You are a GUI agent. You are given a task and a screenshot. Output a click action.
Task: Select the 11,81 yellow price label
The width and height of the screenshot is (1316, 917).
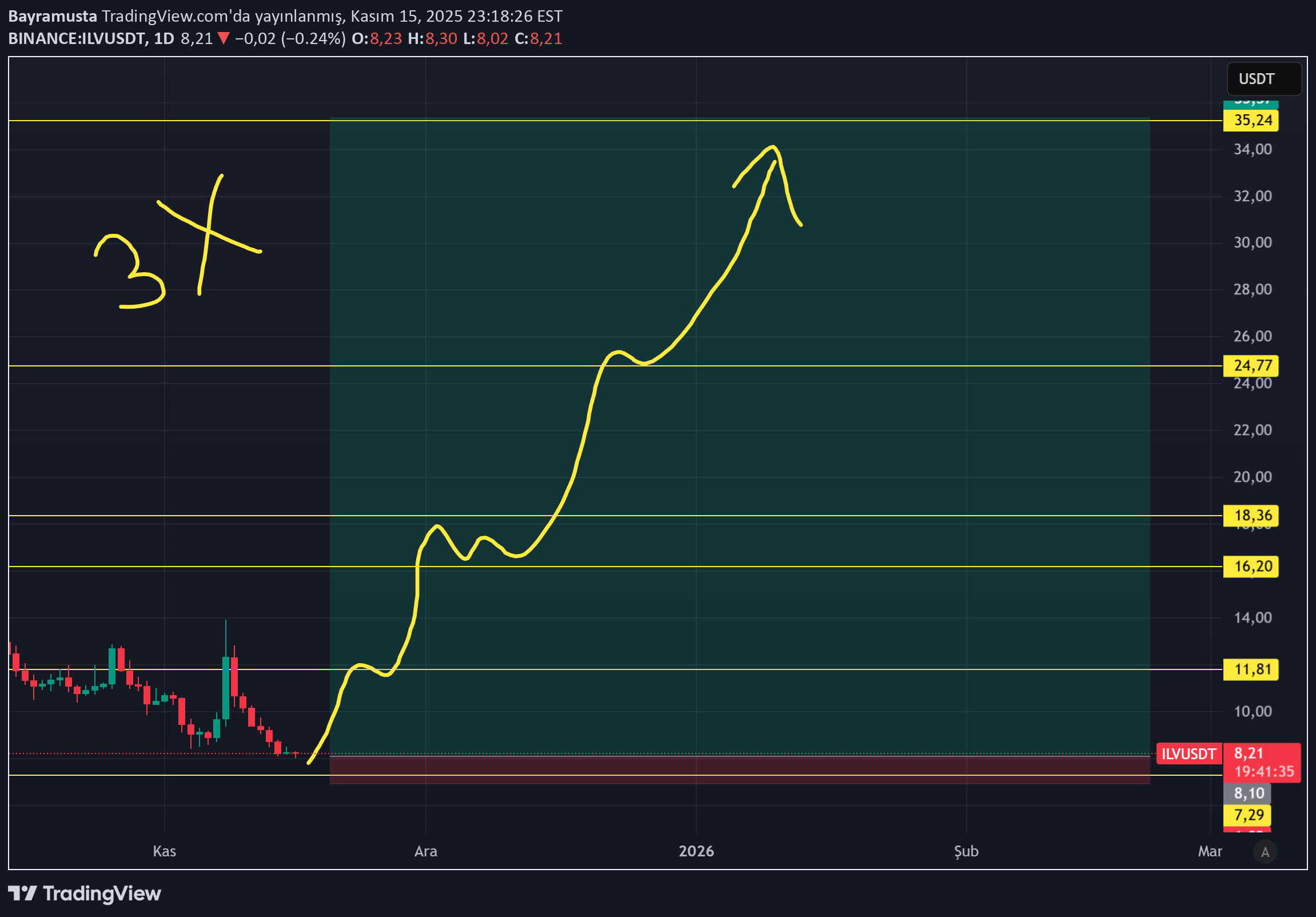[x=1250, y=669]
